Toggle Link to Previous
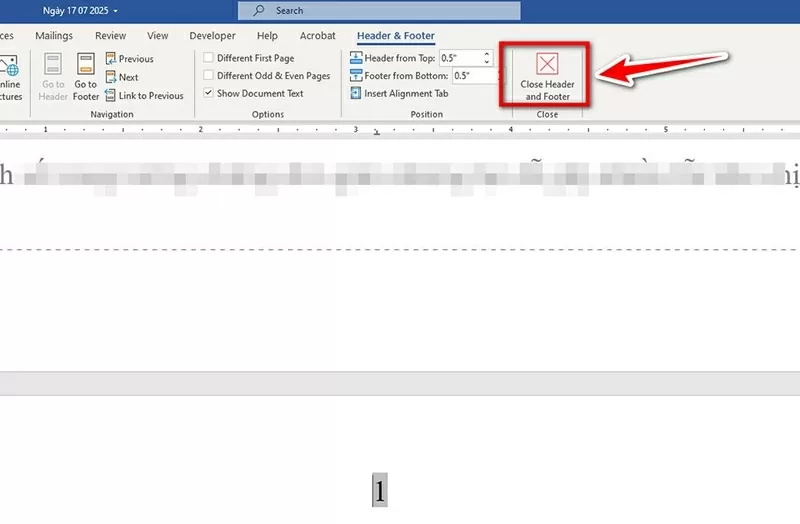The image size is (800, 524). 144,95
